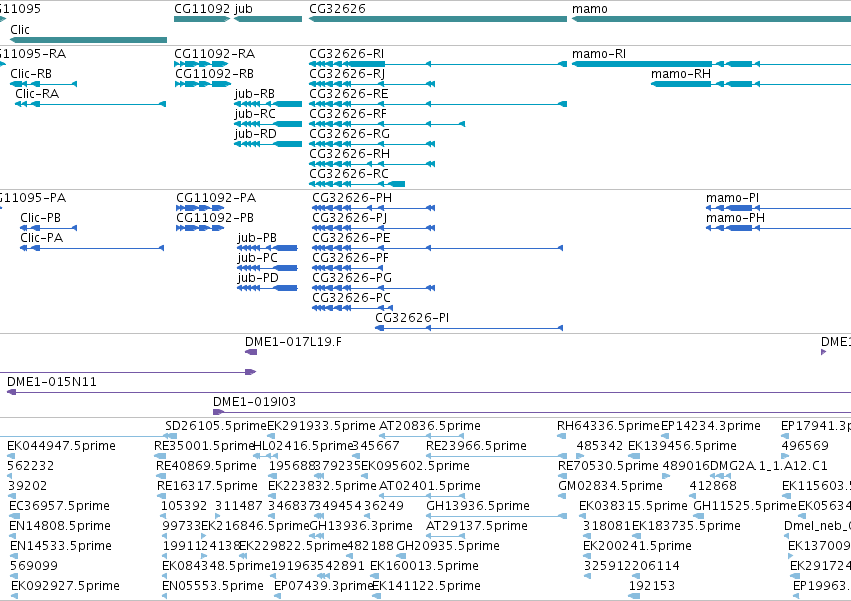The width and height of the screenshot is (851, 601).
Task: Select the CG11092 gene label
Action: click(202, 9)
